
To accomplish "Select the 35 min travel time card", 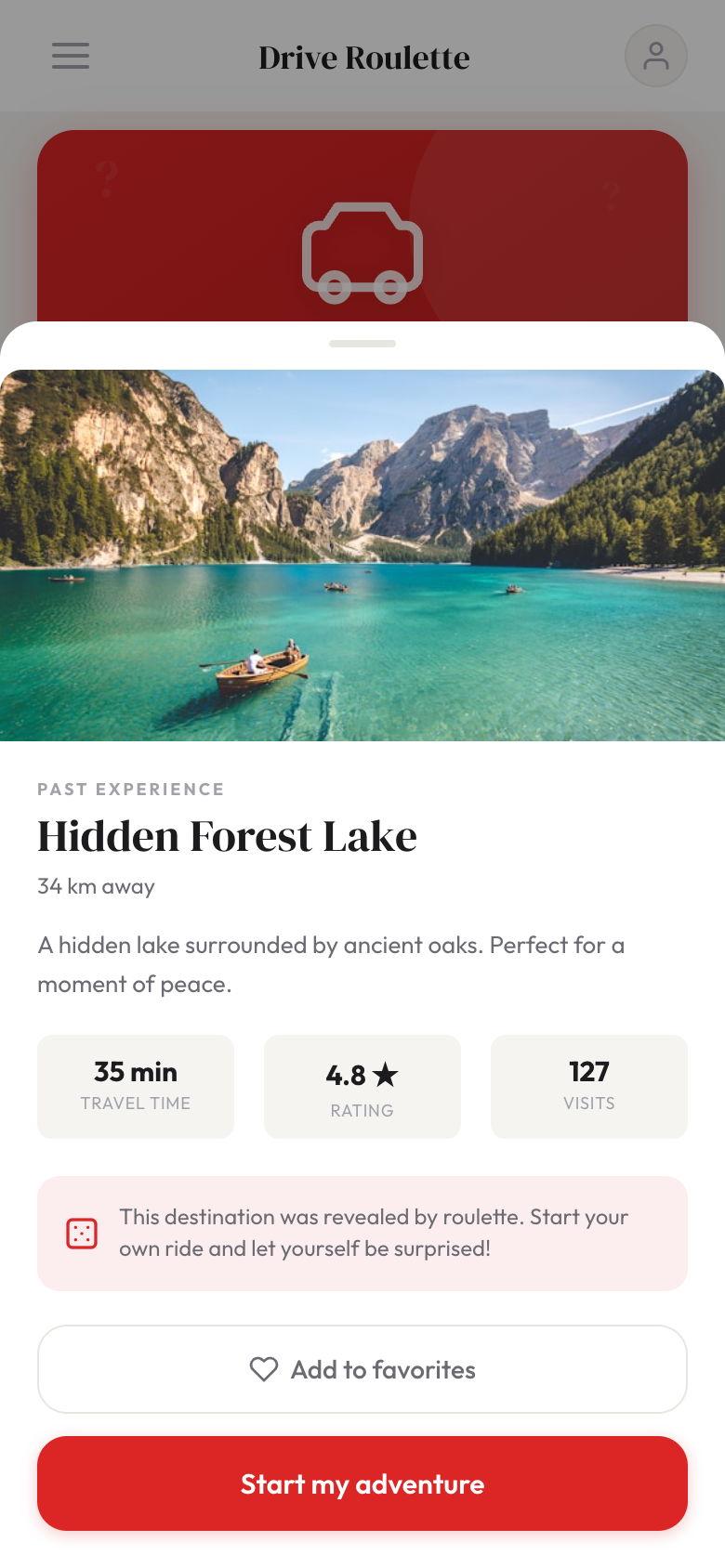I will coord(136,1086).
